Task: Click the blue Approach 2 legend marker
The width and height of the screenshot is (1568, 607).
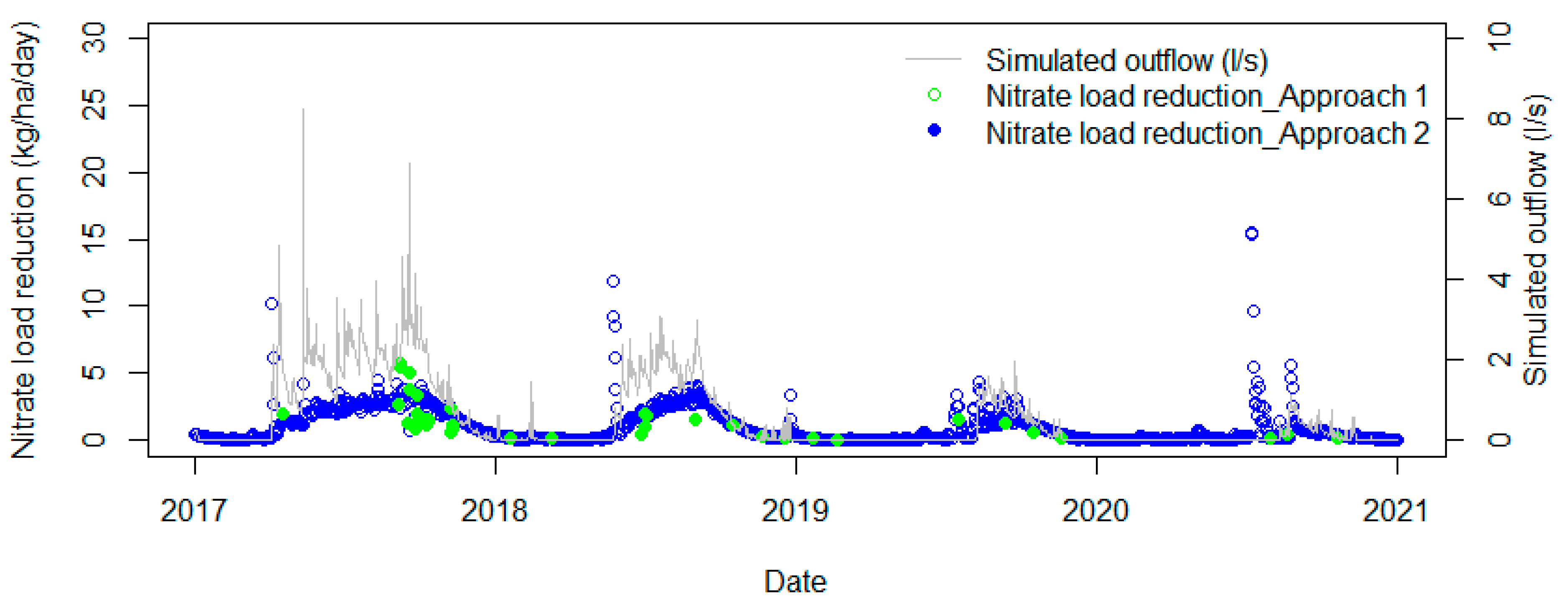Action: (x=934, y=130)
